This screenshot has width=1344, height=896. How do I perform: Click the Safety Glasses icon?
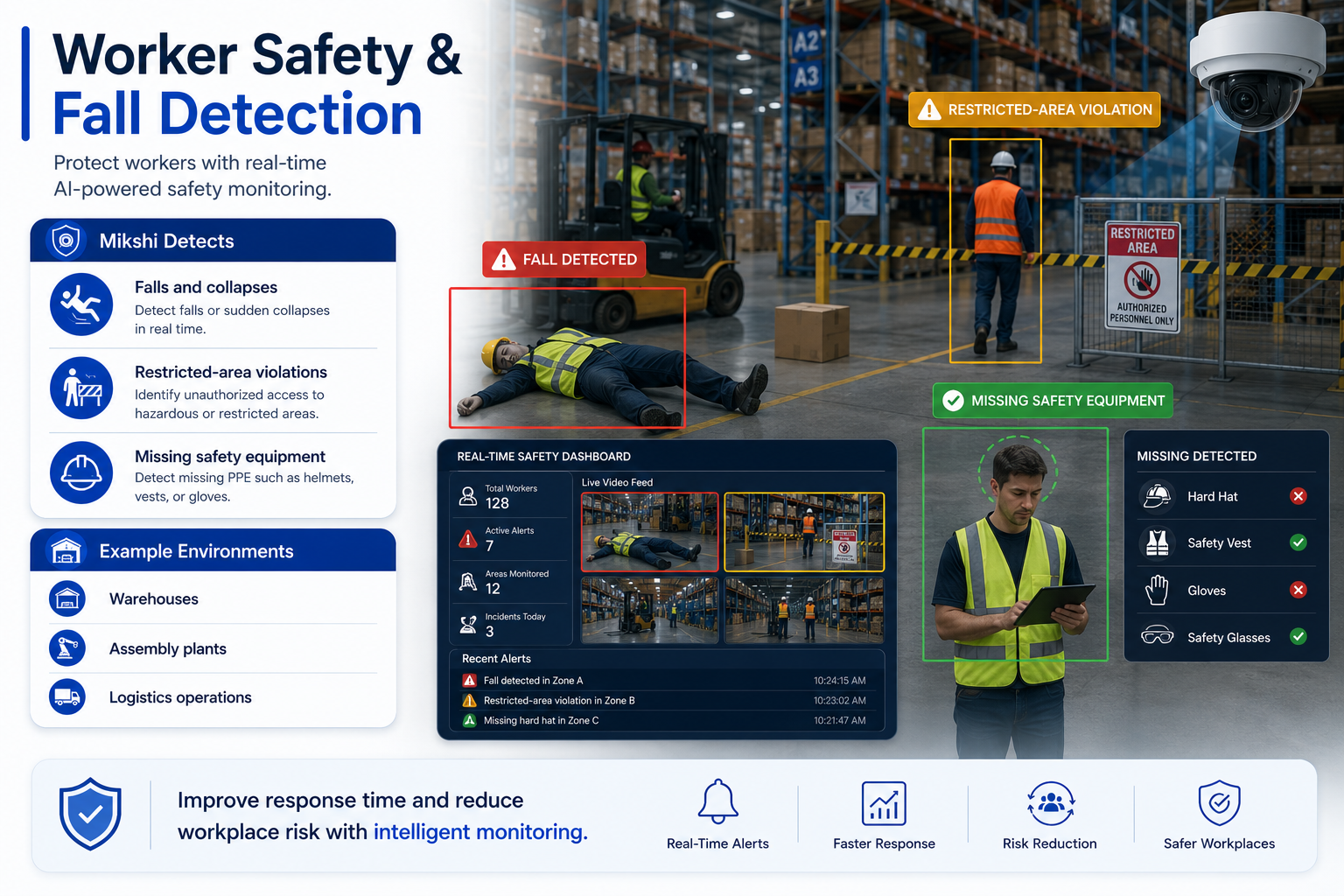click(1157, 636)
